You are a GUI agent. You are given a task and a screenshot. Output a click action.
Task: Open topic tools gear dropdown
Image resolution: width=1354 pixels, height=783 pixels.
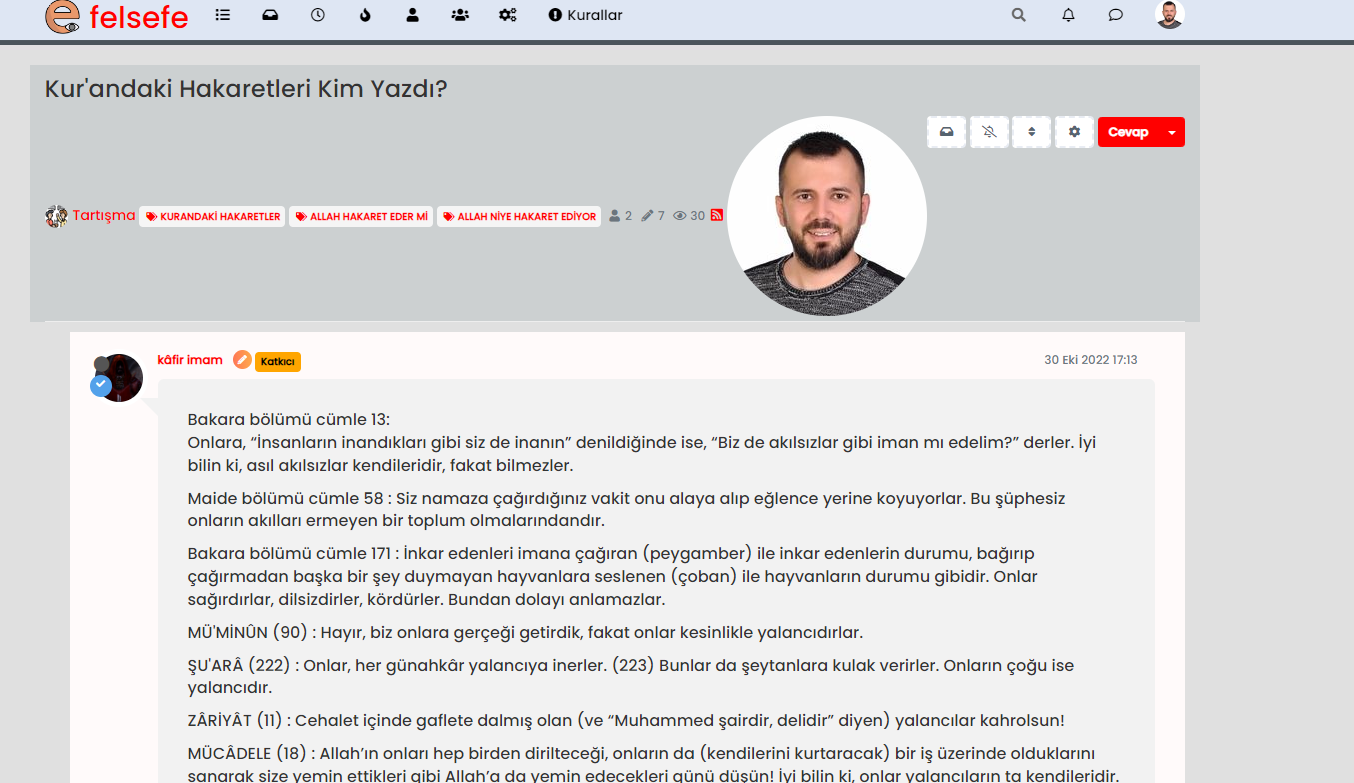[x=1075, y=132]
